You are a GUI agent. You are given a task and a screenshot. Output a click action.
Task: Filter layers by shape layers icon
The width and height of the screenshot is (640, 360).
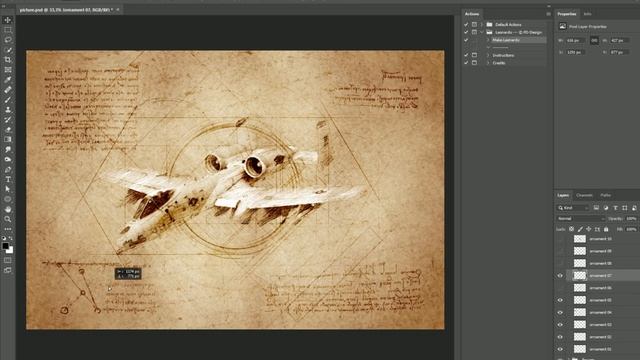624,208
